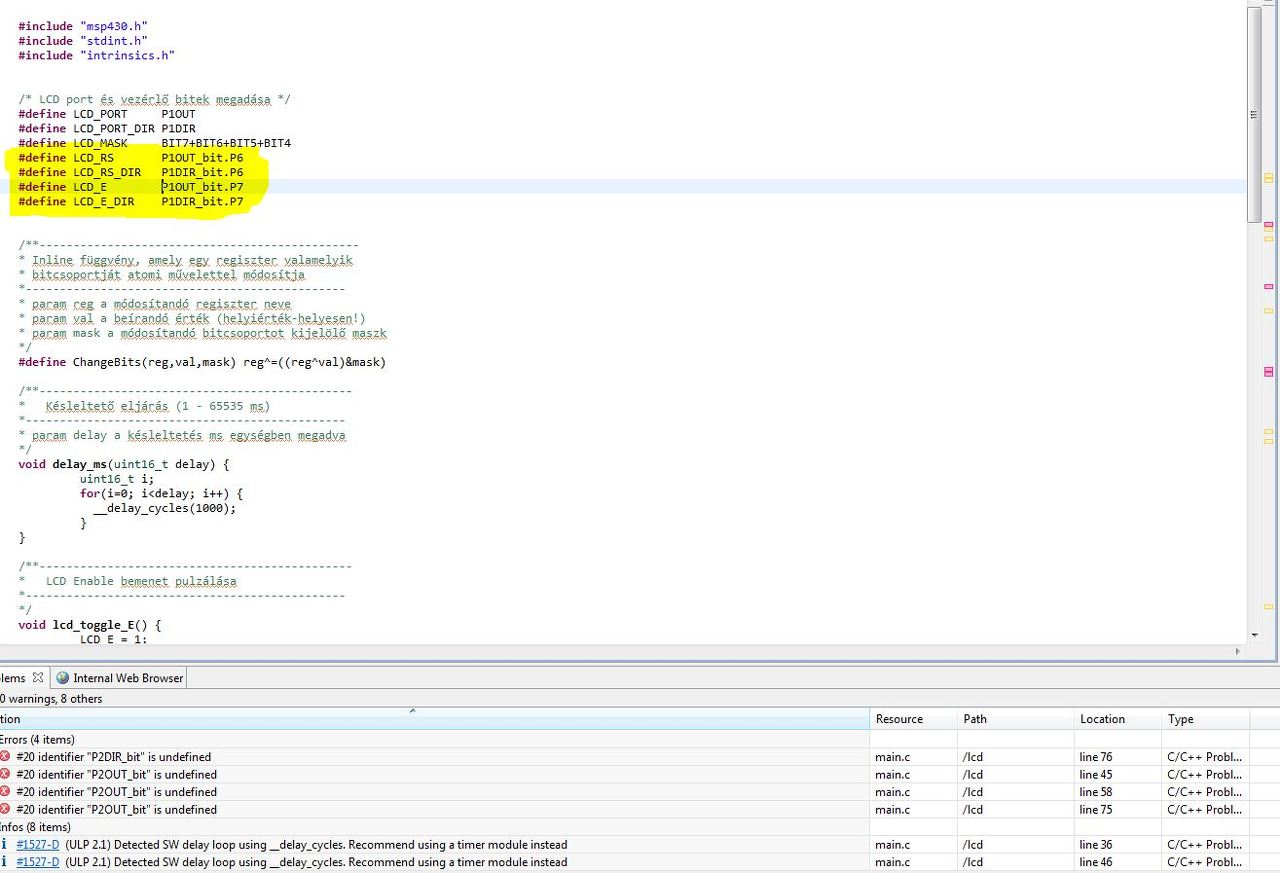Click the #define ChangeBits macro line
The image size is (1280, 873).
202,362
